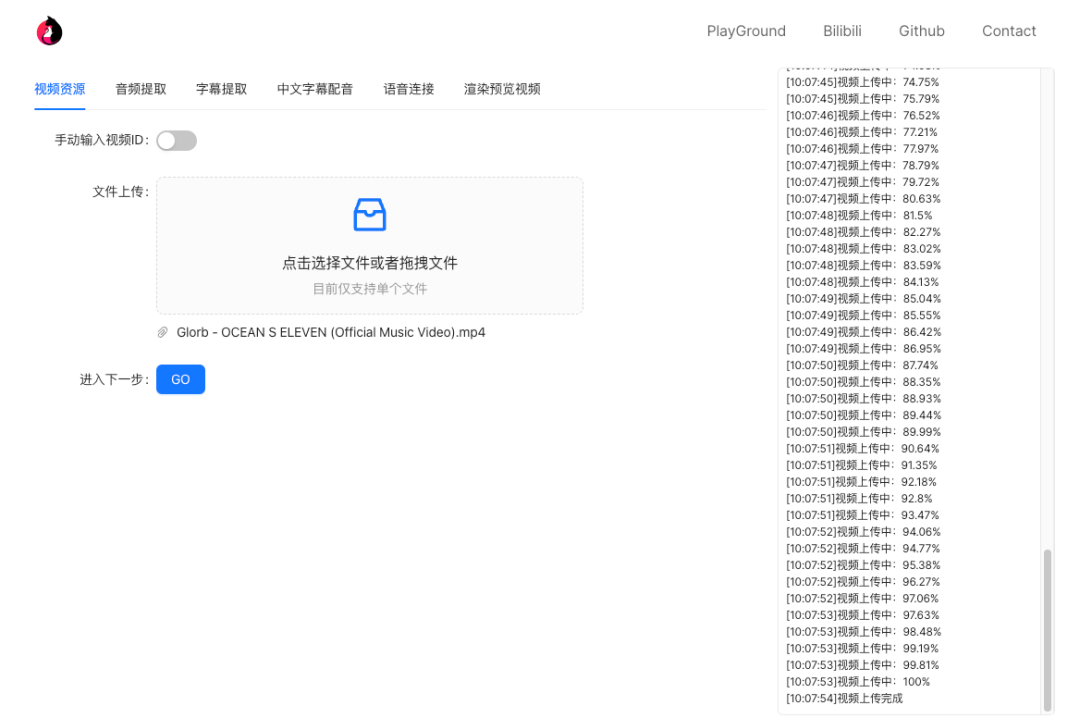Image resolution: width=1080 pixels, height=718 pixels.
Task: Click the file upload tray icon
Action: pos(369,213)
